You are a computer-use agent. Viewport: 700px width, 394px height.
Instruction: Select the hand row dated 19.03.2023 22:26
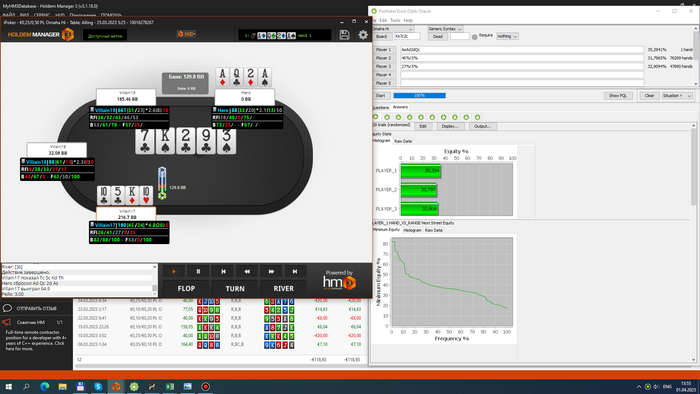(221, 327)
